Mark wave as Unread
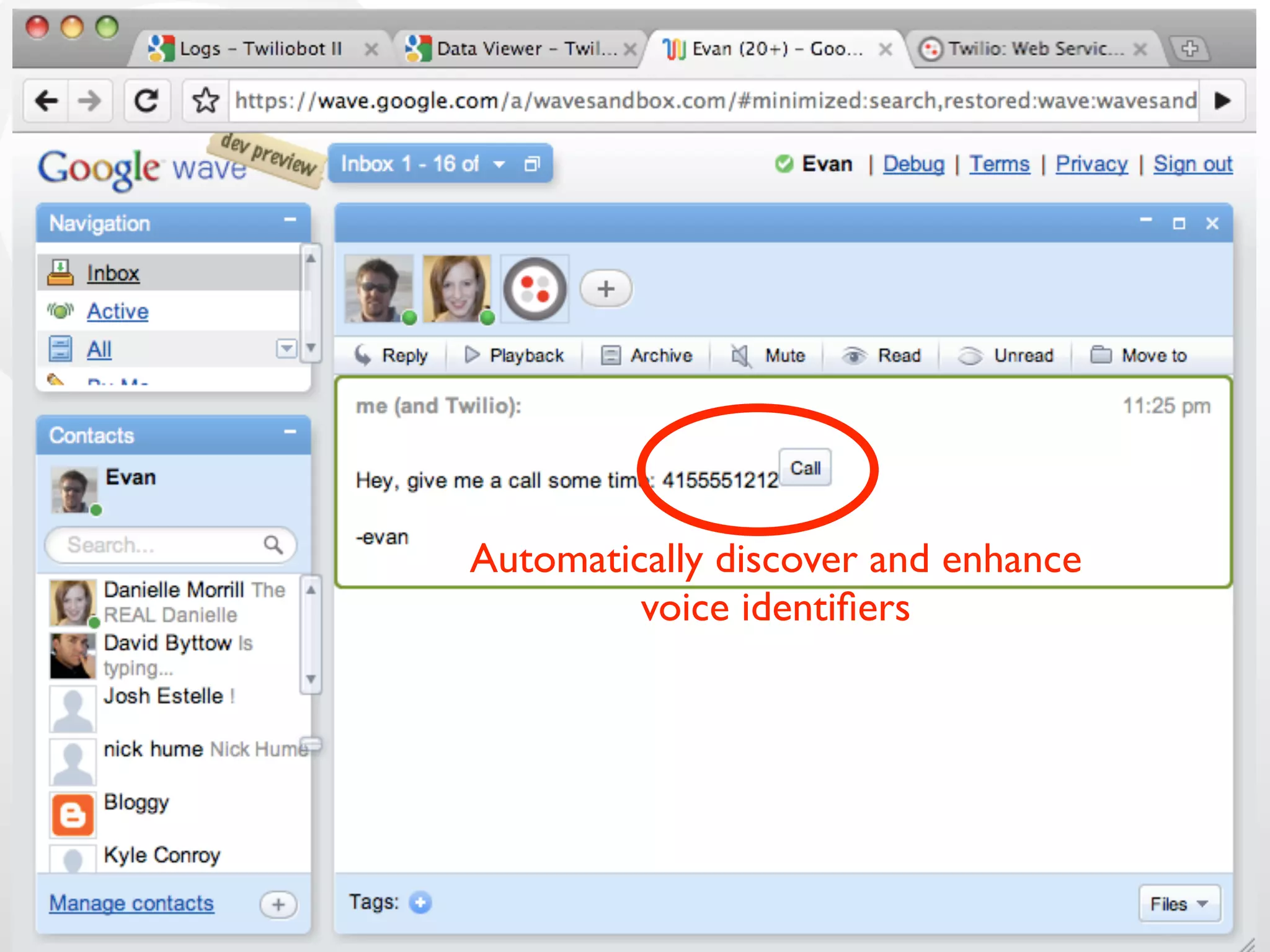Image resolution: width=1270 pixels, height=952 pixels. click(x=1005, y=355)
